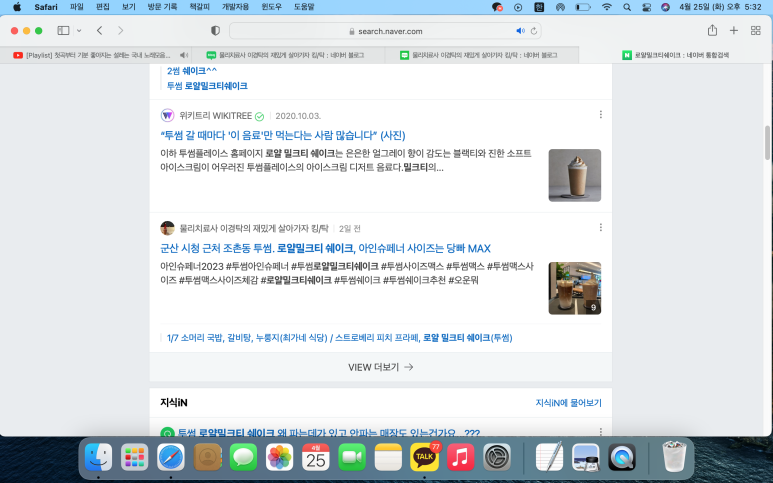Viewport: 773px width, 483px height.
Task: Click the page vertical scrollbar thumb
Action: pos(767,143)
